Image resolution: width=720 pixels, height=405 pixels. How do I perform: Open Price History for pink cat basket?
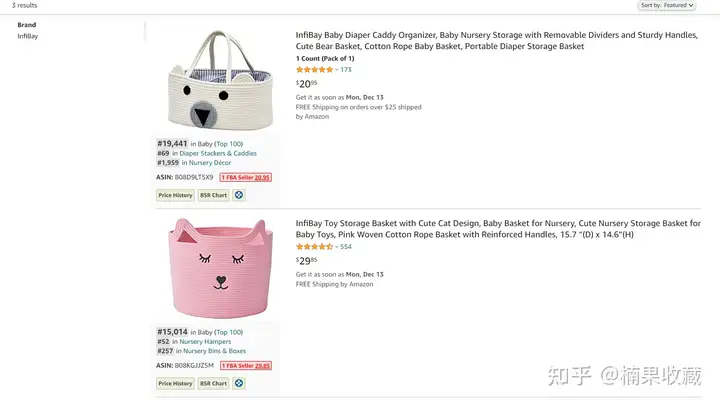[x=175, y=383]
